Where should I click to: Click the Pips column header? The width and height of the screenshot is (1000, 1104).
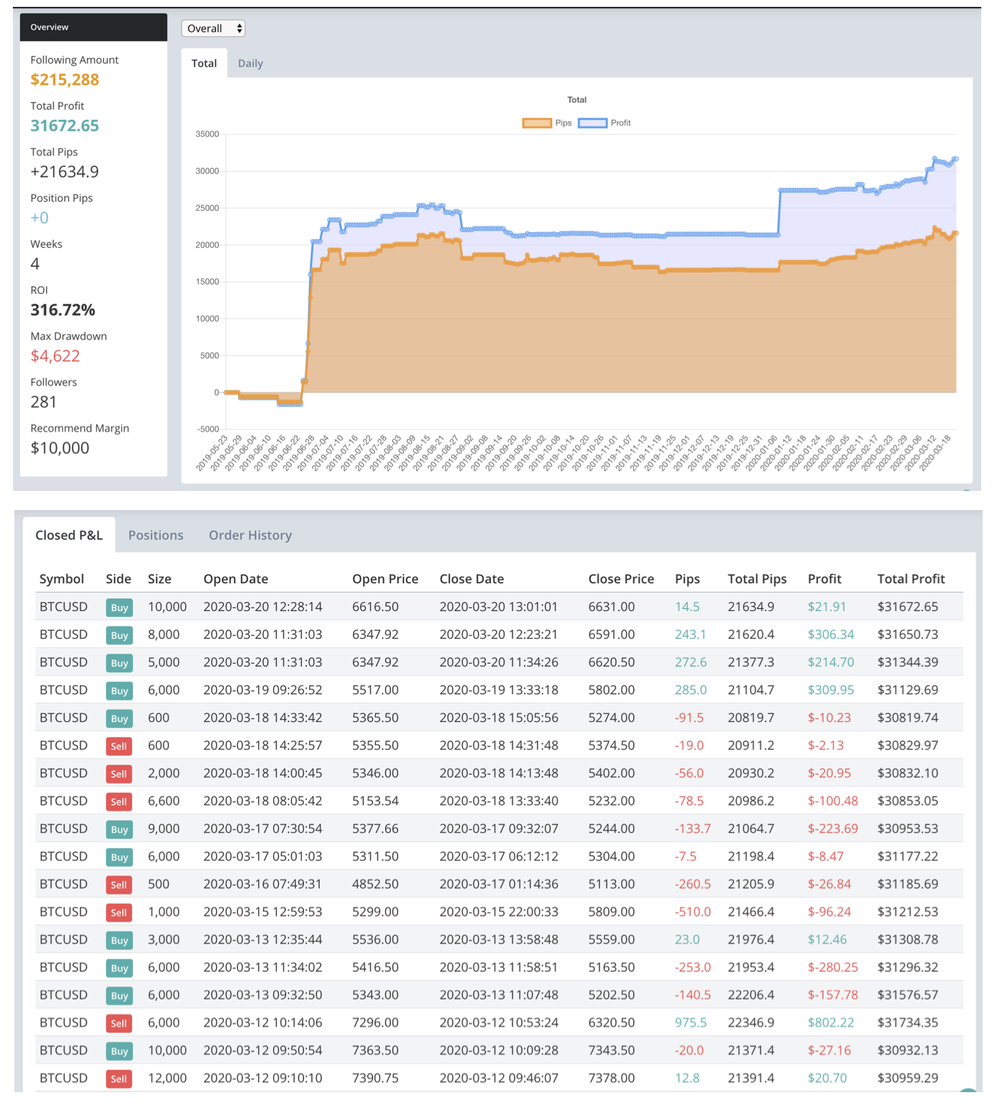coord(687,579)
